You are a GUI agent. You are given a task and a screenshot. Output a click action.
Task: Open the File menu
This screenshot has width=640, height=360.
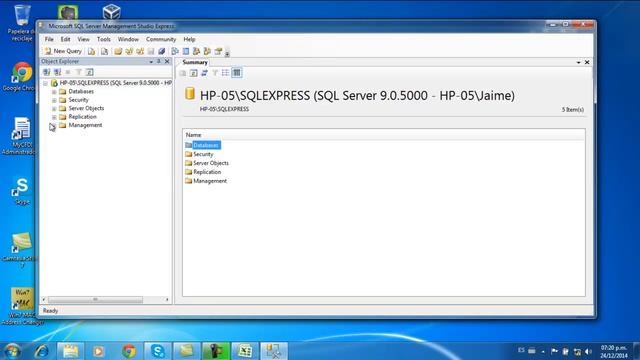49,39
